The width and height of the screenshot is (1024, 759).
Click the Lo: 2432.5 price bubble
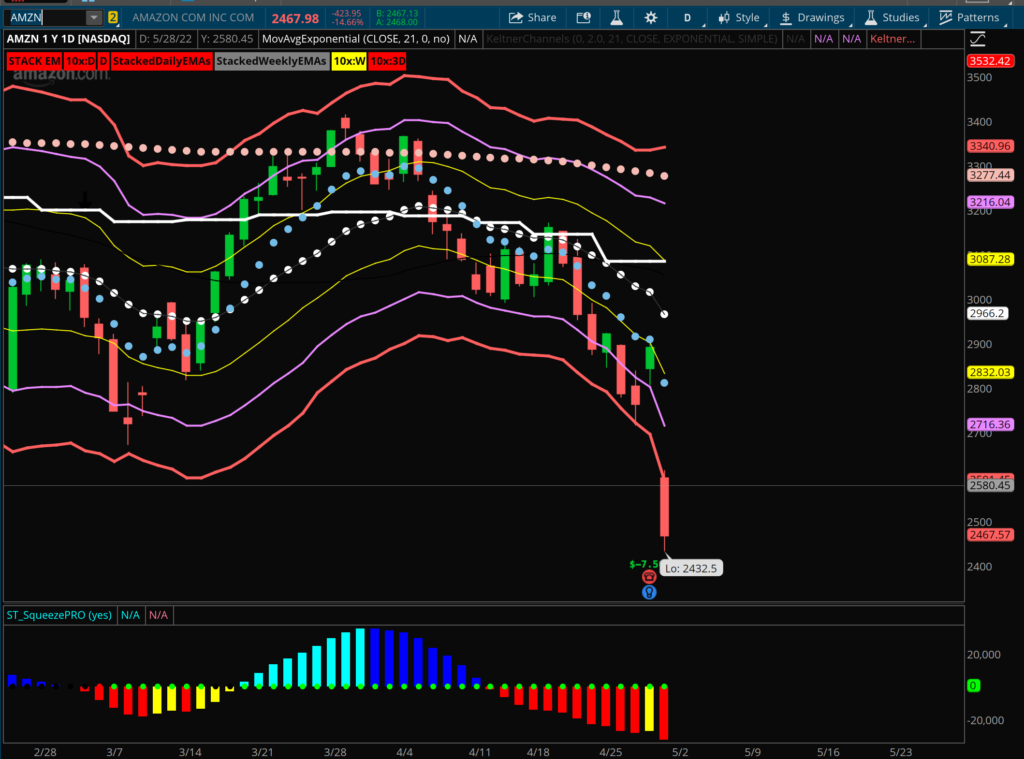click(x=691, y=568)
